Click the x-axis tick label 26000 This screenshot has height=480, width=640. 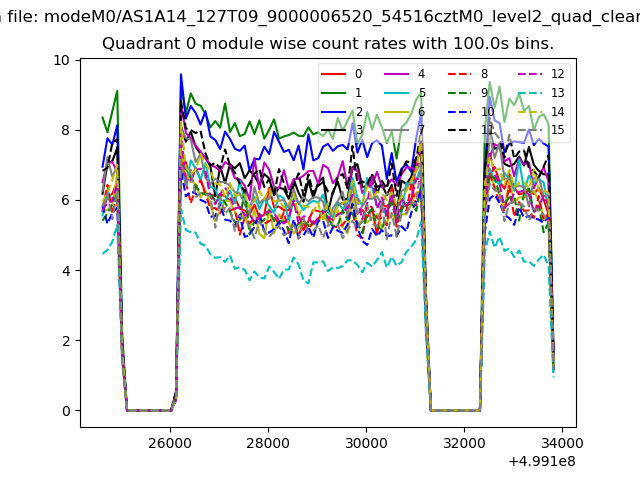170,442
